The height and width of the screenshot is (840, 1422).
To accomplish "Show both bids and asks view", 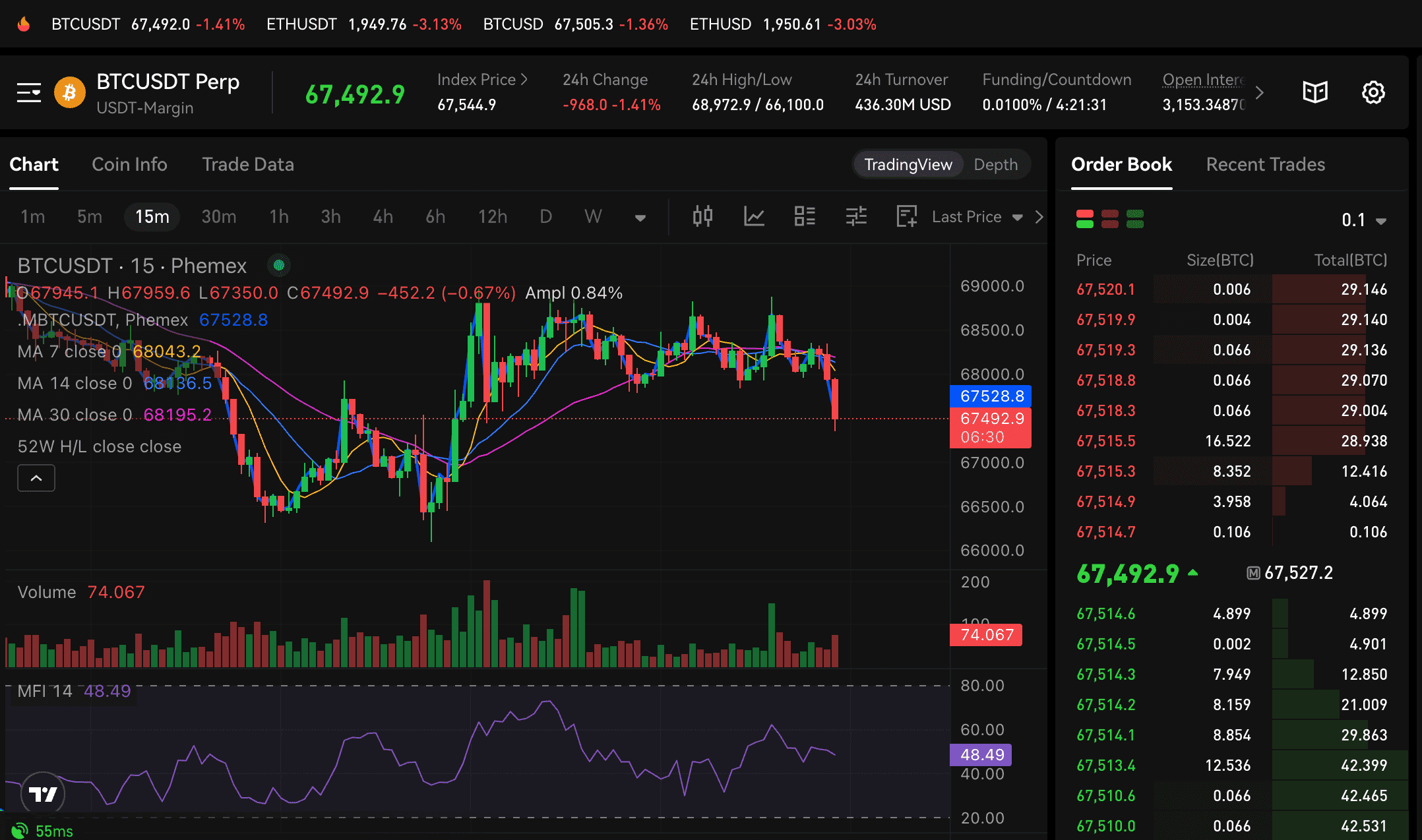I will 1085,219.
